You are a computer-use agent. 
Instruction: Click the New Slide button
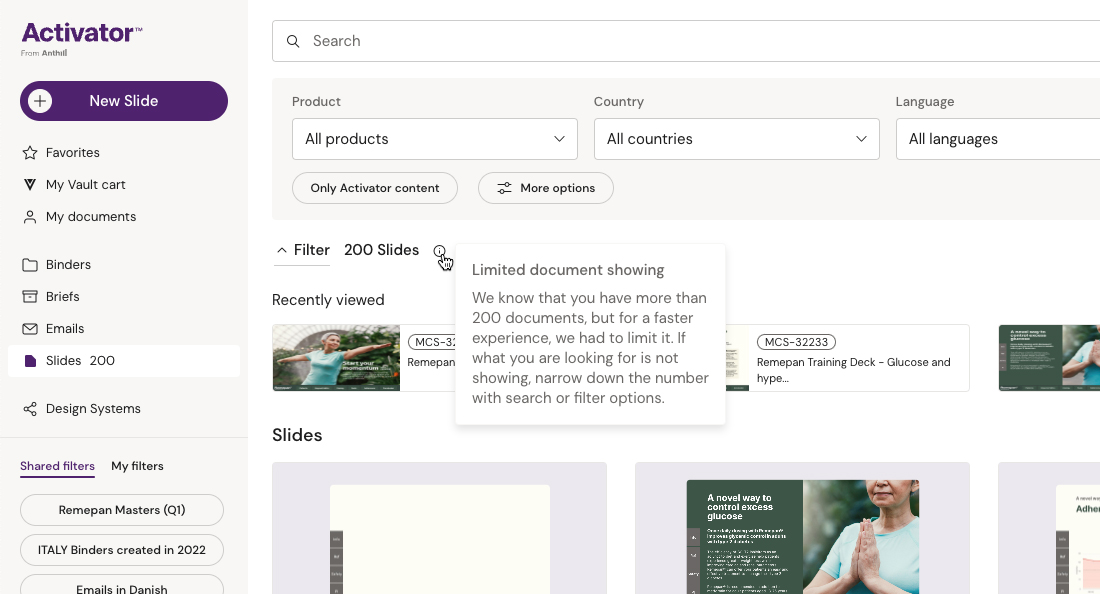[124, 101]
